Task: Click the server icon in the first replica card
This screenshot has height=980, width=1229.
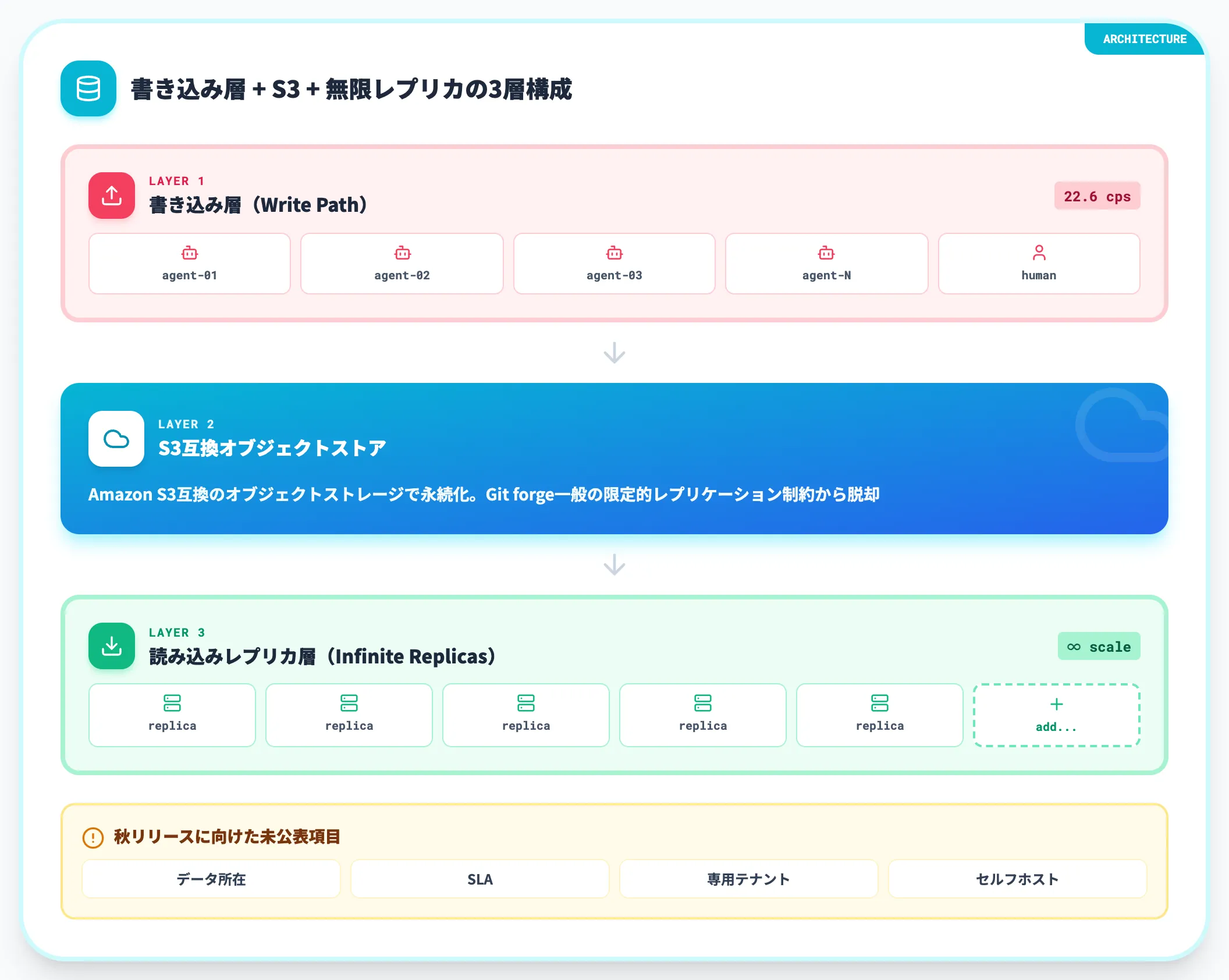Action: pos(172,703)
